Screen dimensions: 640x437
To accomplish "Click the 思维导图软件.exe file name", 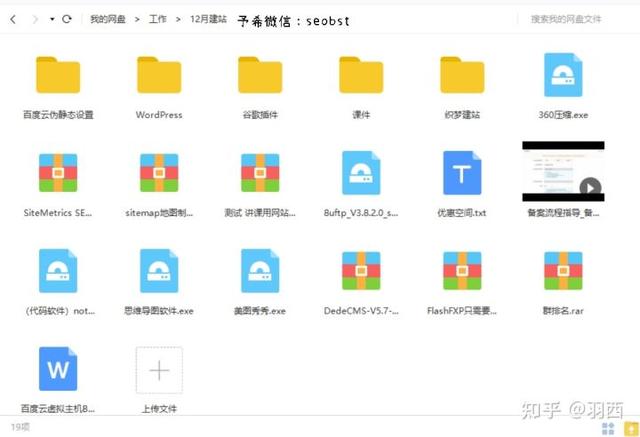I will [159, 311].
